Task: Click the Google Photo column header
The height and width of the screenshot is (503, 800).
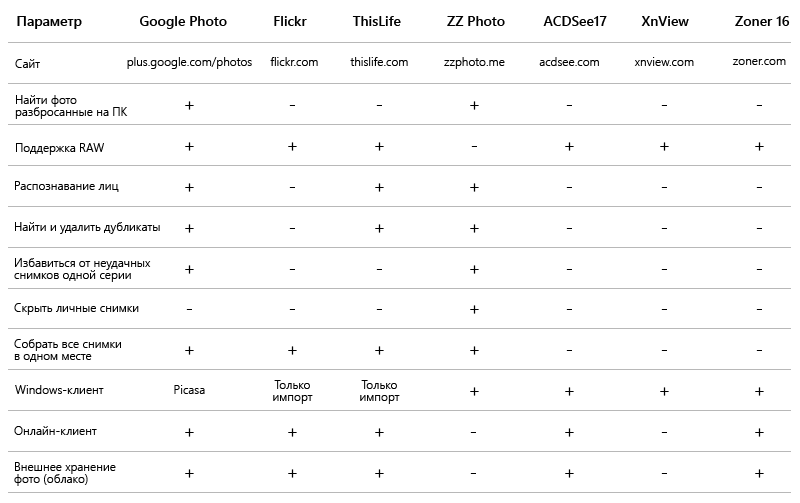Action: coord(183,21)
